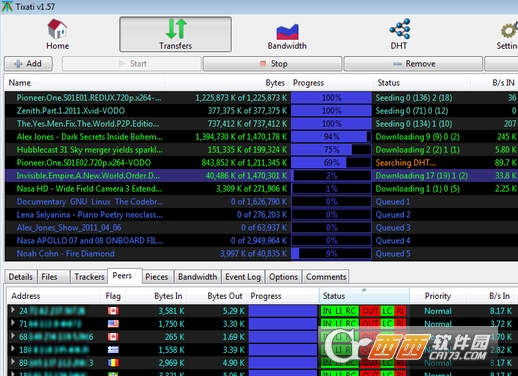The width and height of the screenshot is (518, 376).
Task: Sort peers by Bytes Out column
Action: tap(217, 296)
